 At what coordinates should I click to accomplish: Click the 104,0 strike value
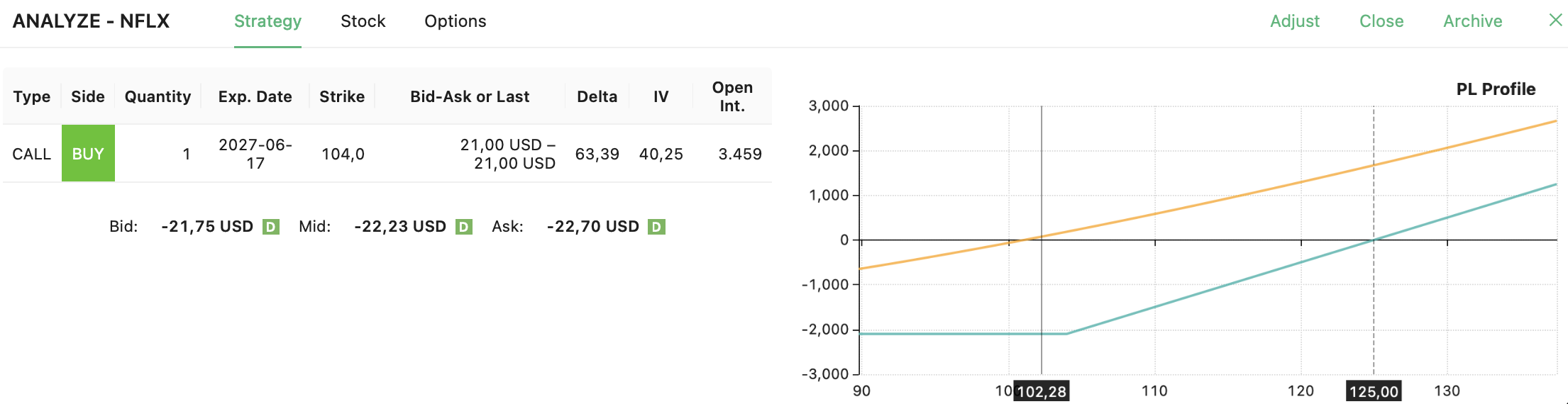[x=343, y=154]
